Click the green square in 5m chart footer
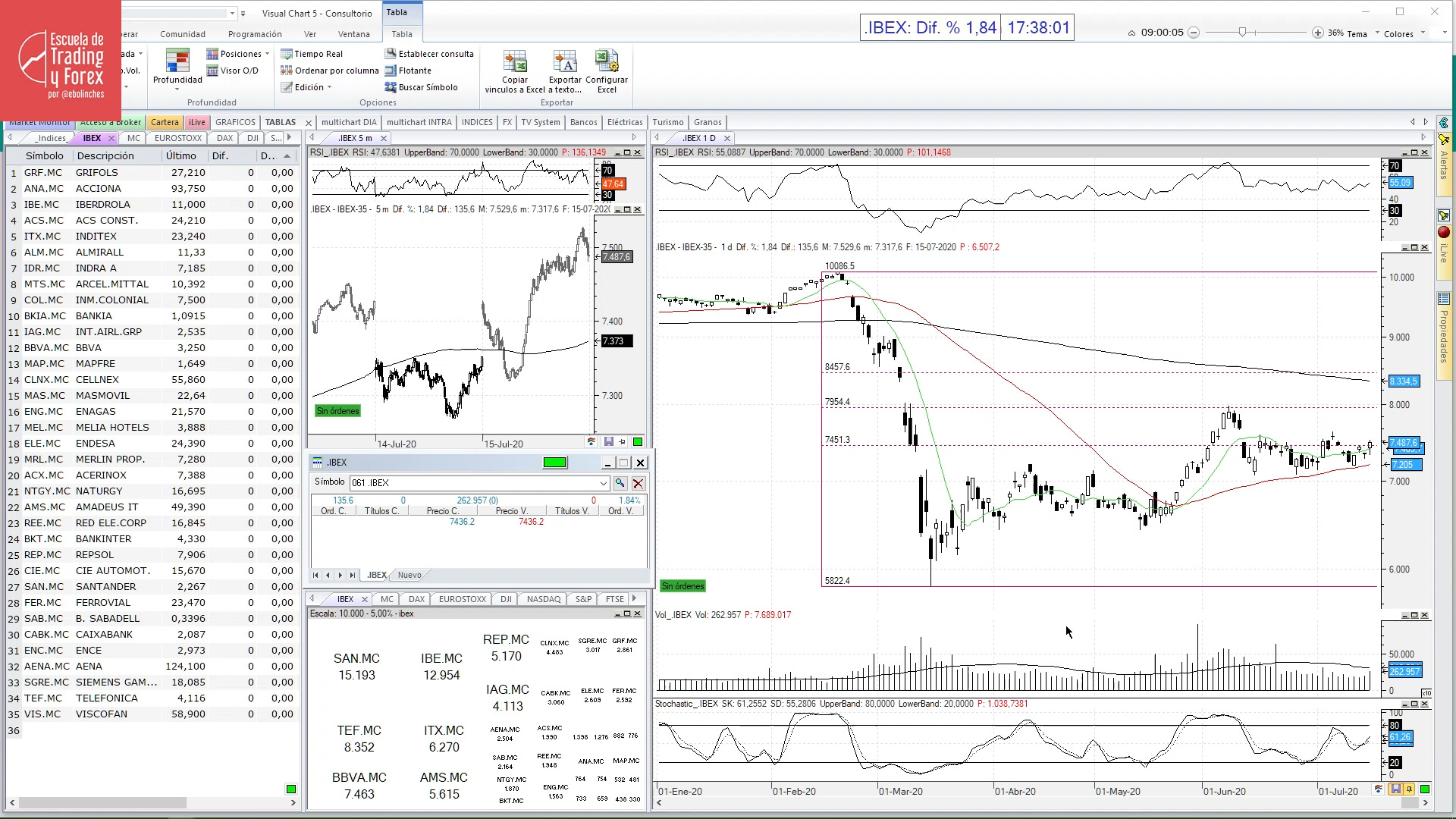The image size is (1456, 819). pyautogui.click(x=638, y=442)
